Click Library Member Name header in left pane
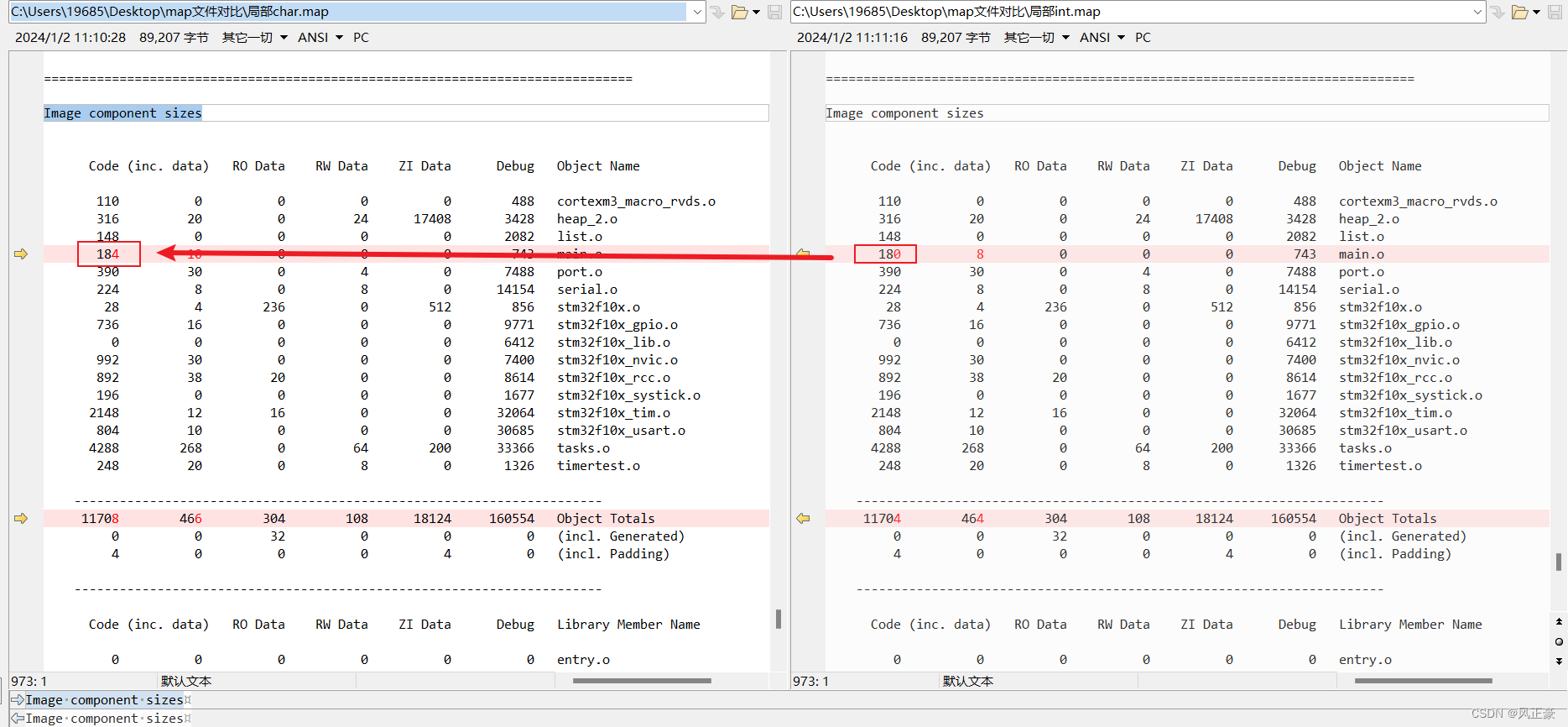The height and width of the screenshot is (727, 1568). (628, 624)
